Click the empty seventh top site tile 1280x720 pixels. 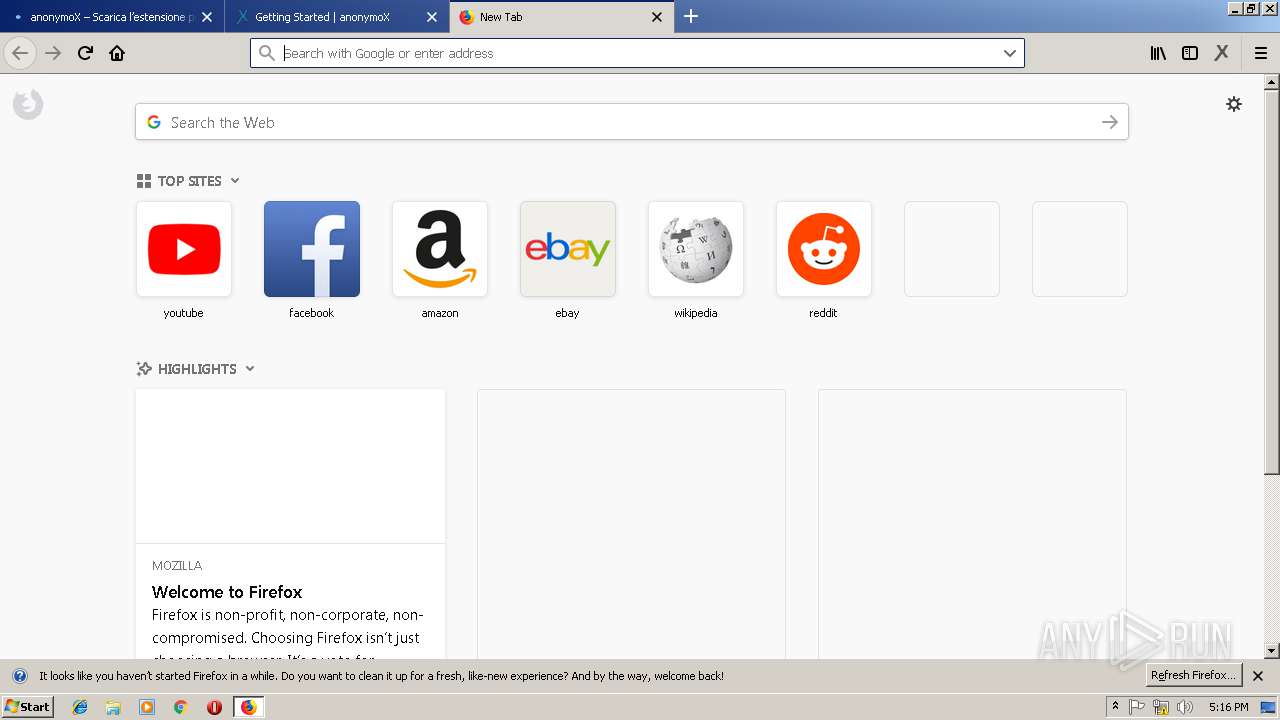(952, 249)
